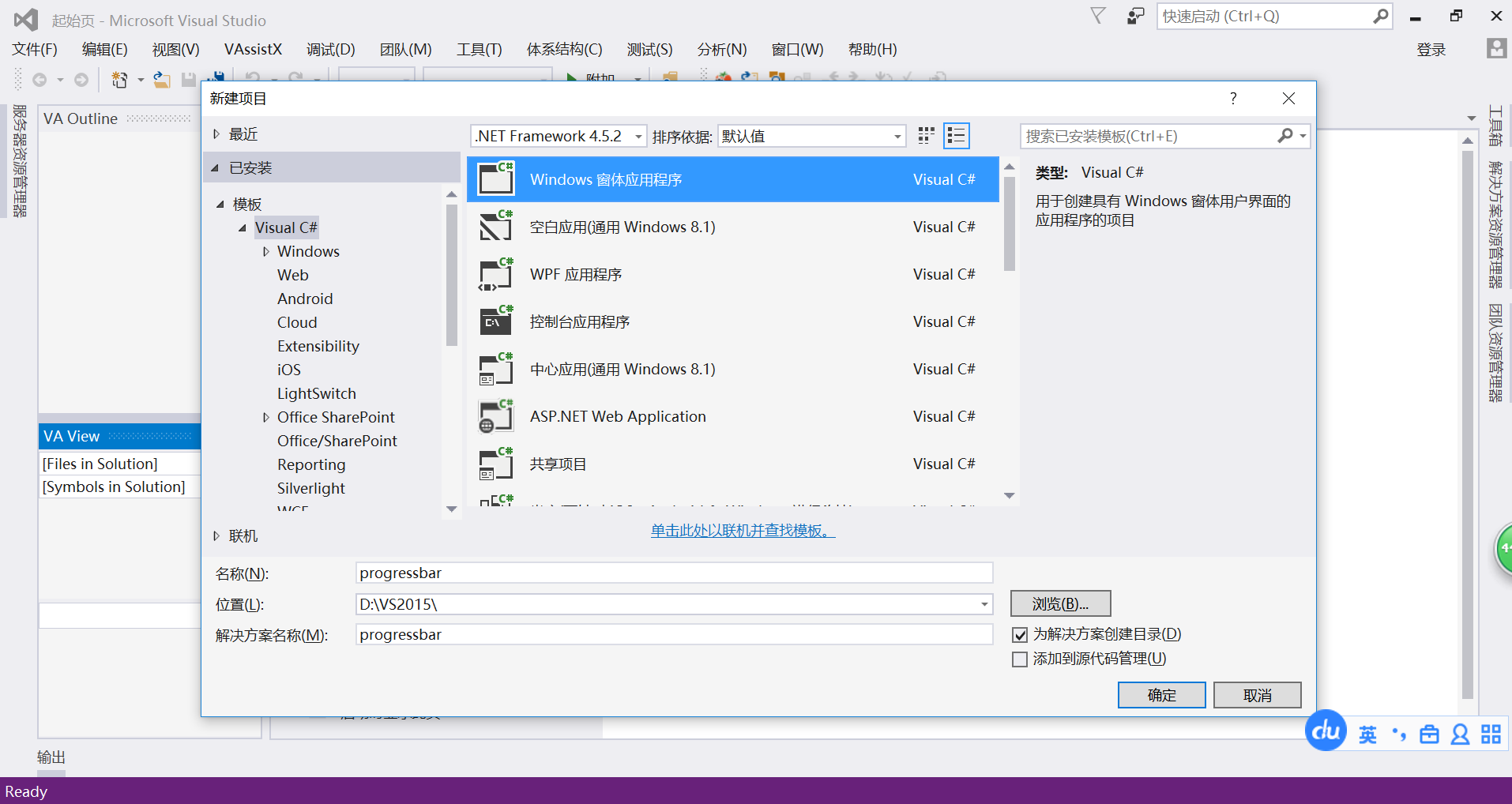The width and height of the screenshot is (1512, 804).
Task: Select the Silverlight tree item
Action: tap(311, 488)
